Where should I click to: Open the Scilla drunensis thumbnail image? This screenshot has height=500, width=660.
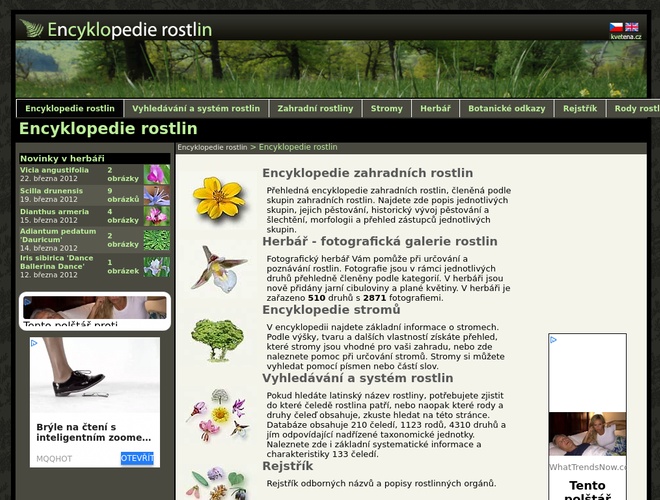157,195
